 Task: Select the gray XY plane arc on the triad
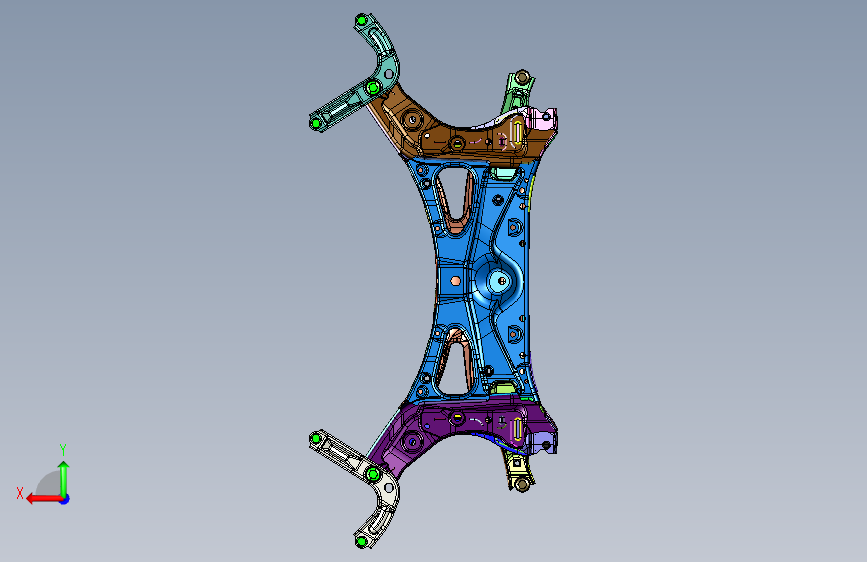point(49,483)
